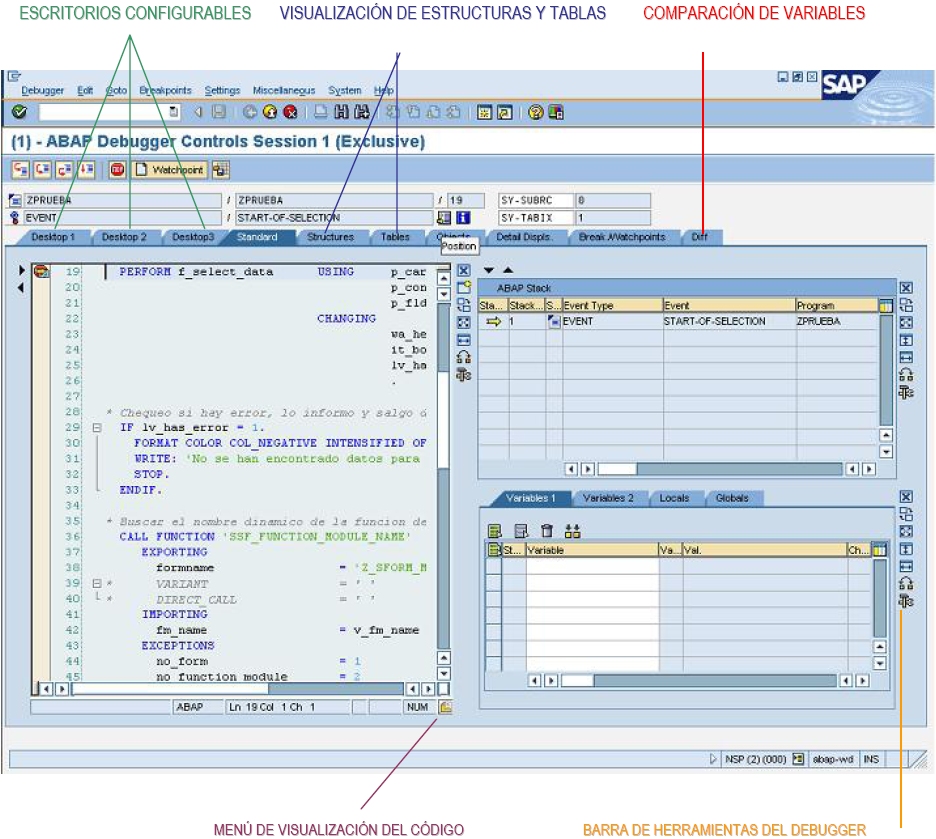Collapse the comment block at code line 39

coord(97,584)
